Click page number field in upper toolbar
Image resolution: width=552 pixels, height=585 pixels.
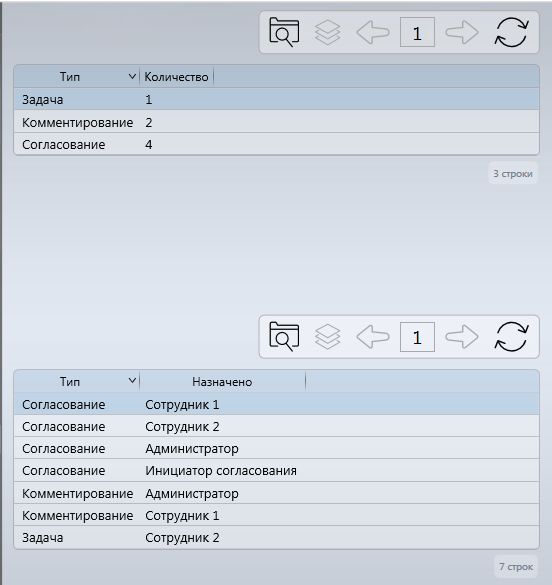417,32
